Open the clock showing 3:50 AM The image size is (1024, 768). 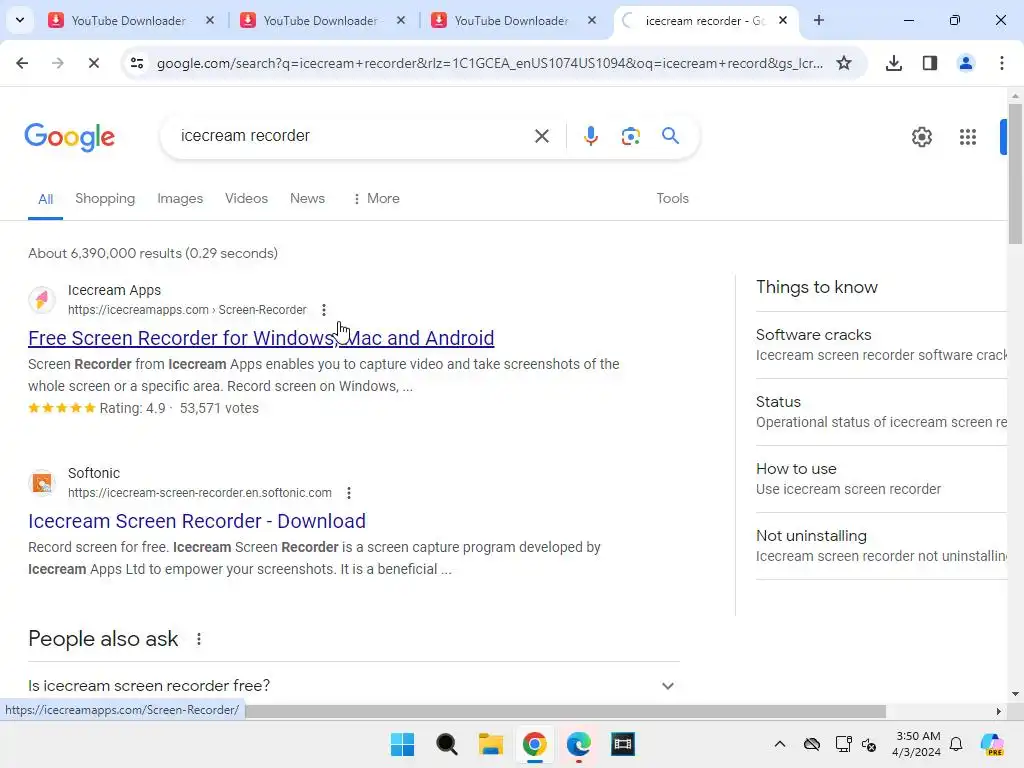917,744
